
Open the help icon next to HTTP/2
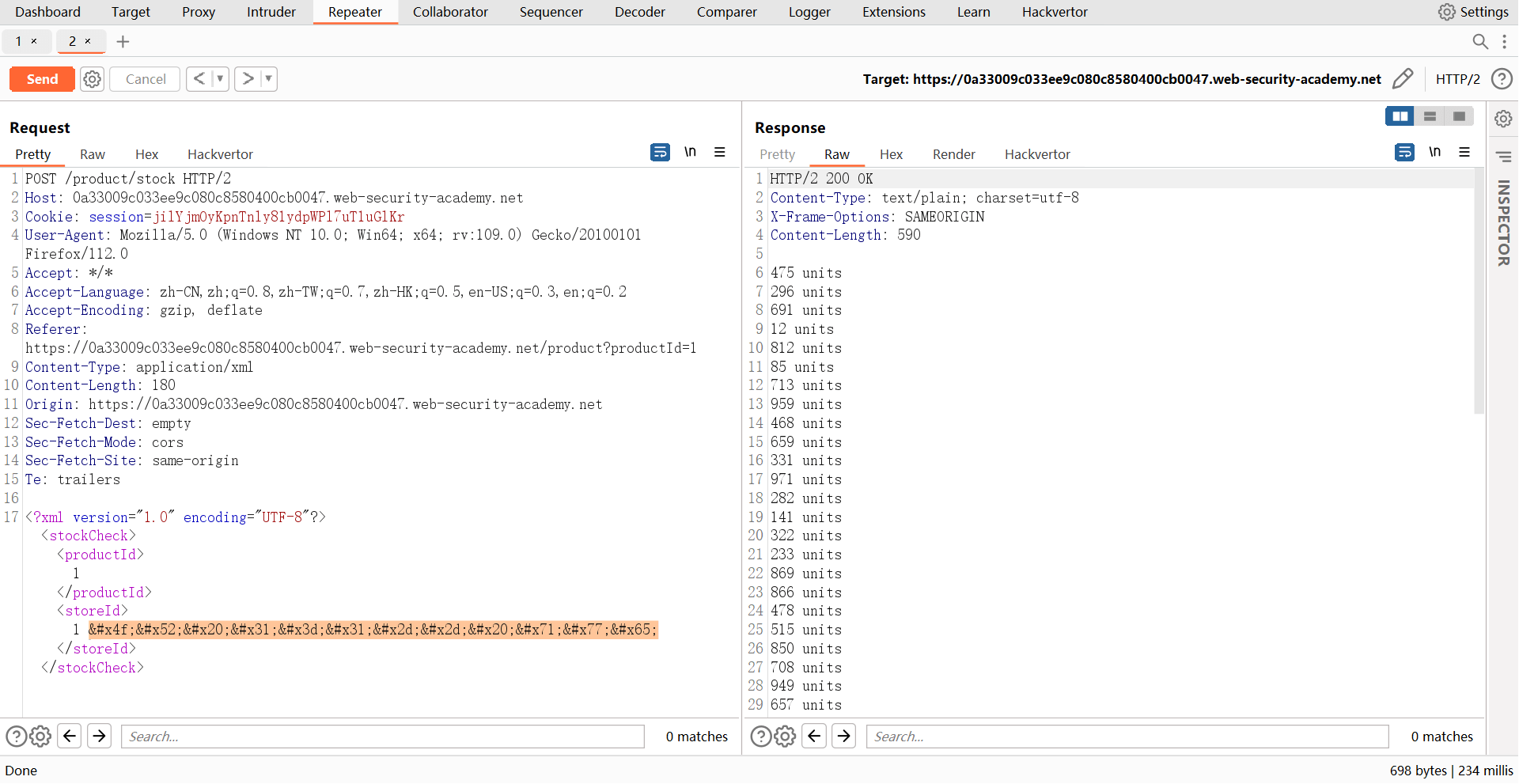(x=1501, y=79)
